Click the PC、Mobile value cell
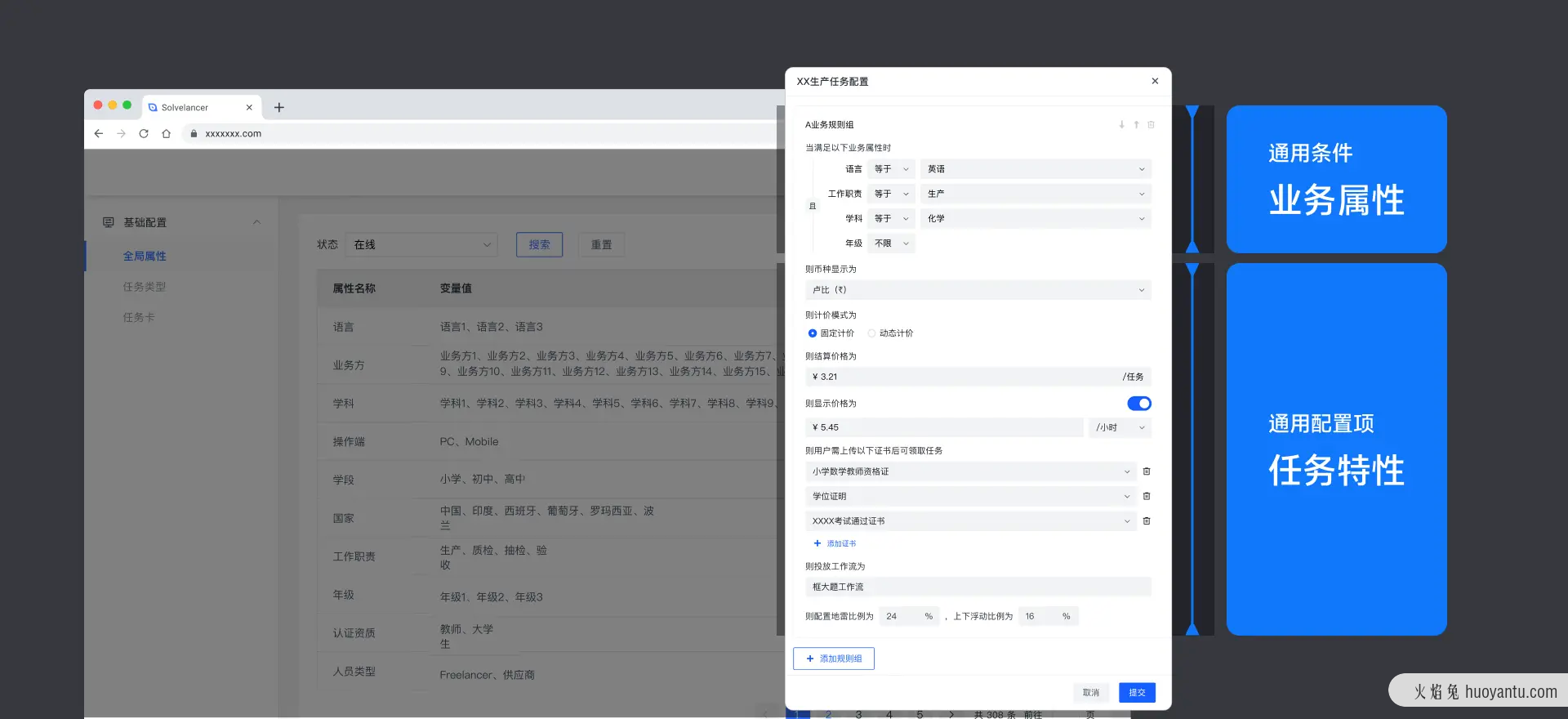 [x=469, y=441]
